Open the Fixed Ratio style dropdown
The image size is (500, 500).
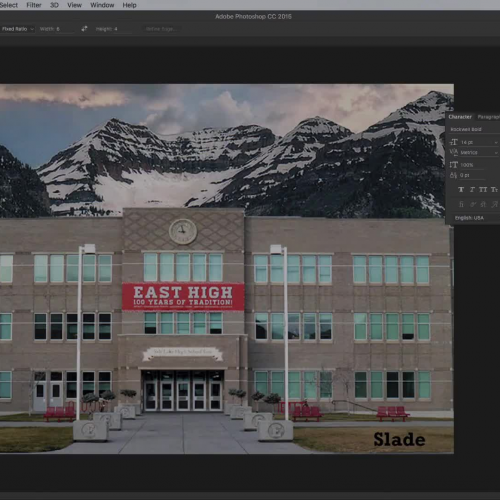point(17,29)
